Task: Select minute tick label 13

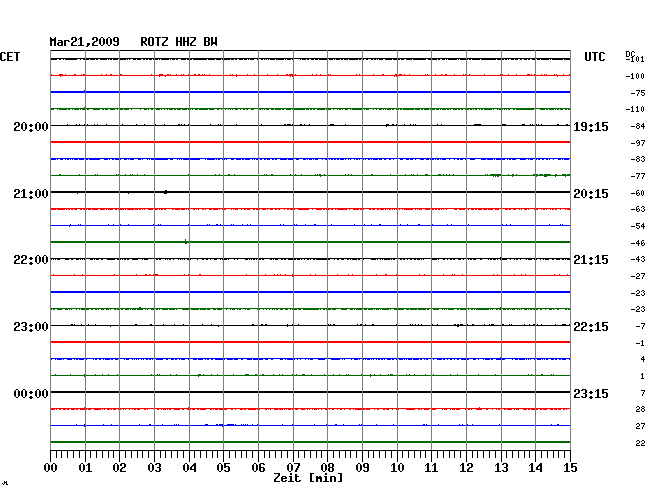Action: [501, 467]
